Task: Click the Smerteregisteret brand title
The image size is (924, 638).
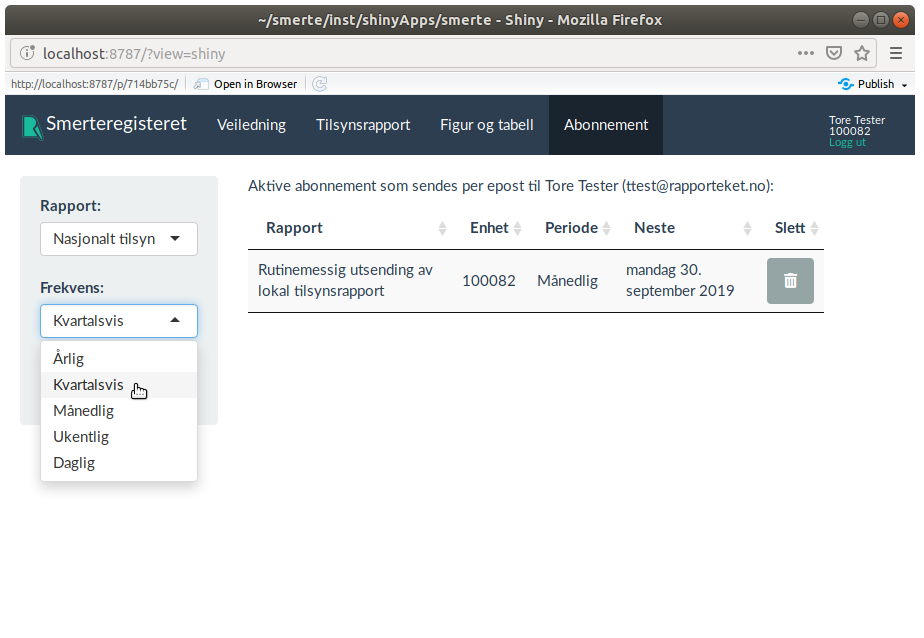Action: (x=116, y=124)
